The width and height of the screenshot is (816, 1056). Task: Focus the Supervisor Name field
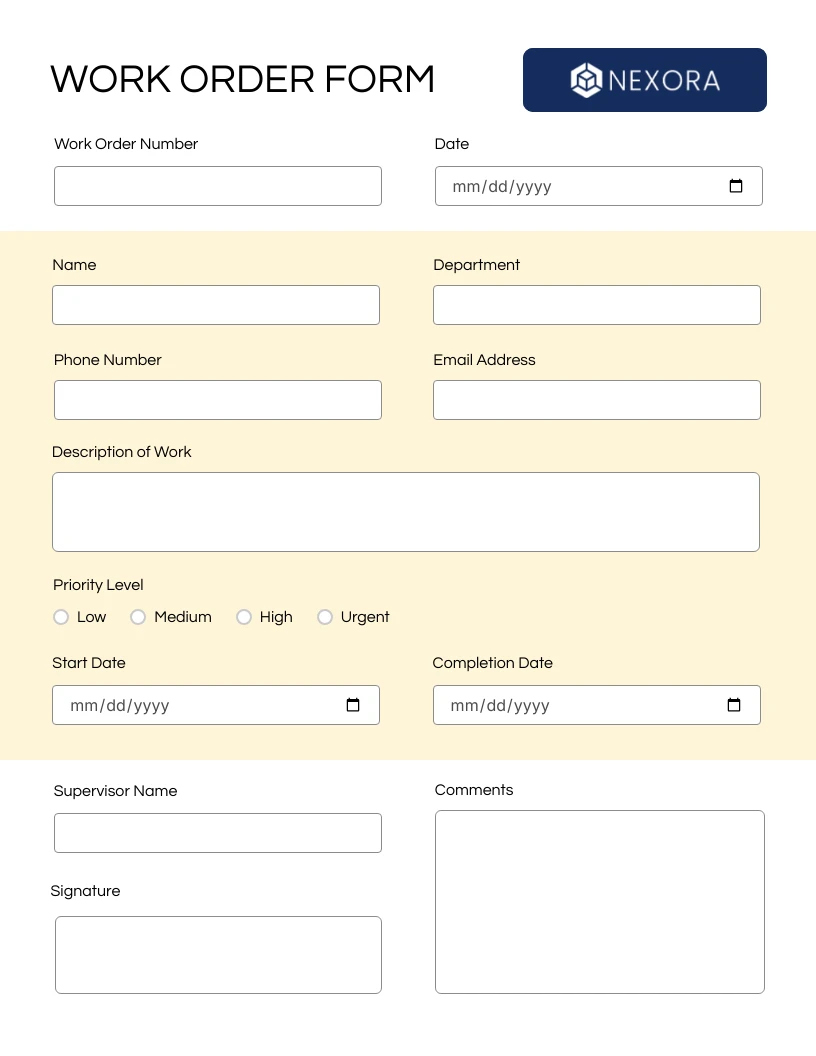pos(217,833)
